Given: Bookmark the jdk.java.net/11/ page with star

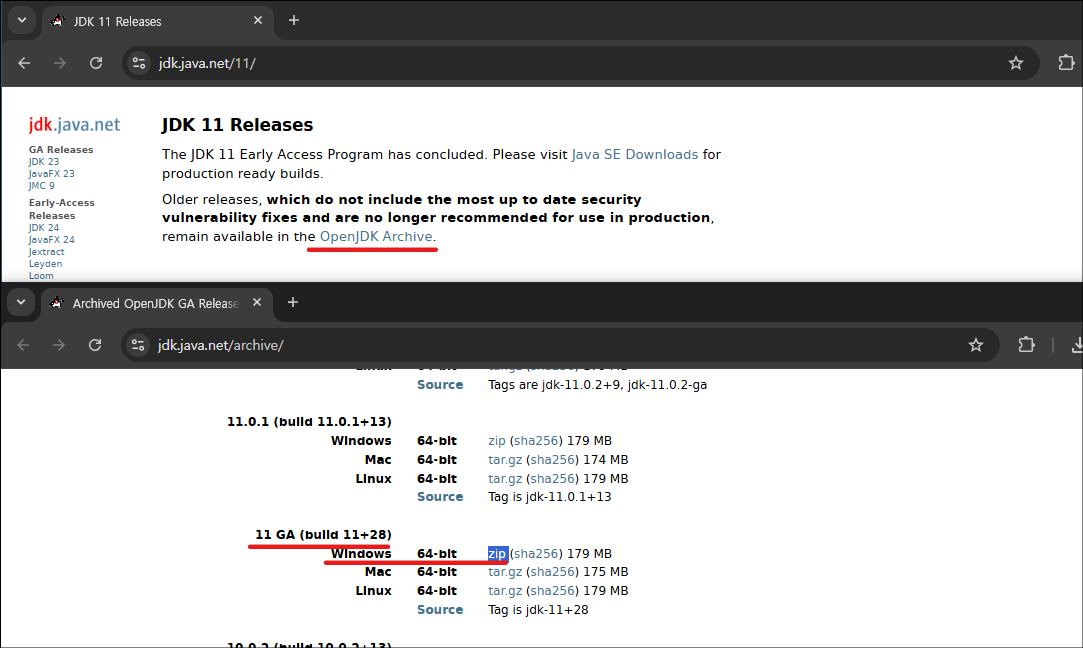Looking at the screenshot, I should click(1015, 63).
